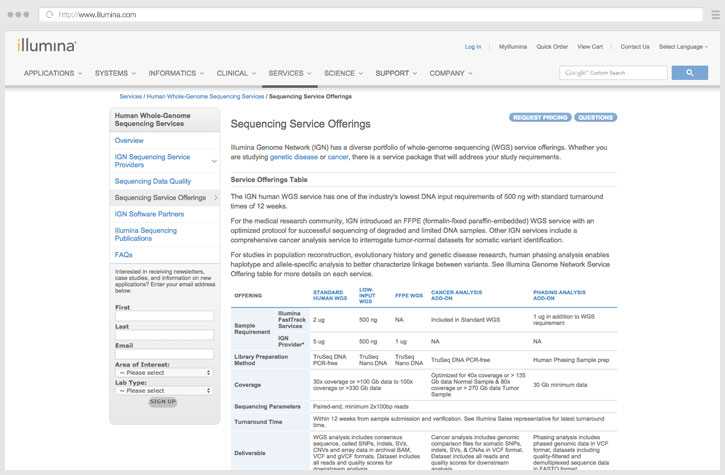Open the Applications navigation menu
The height and width of the screenshot is (475, 725).
point(52,73)
